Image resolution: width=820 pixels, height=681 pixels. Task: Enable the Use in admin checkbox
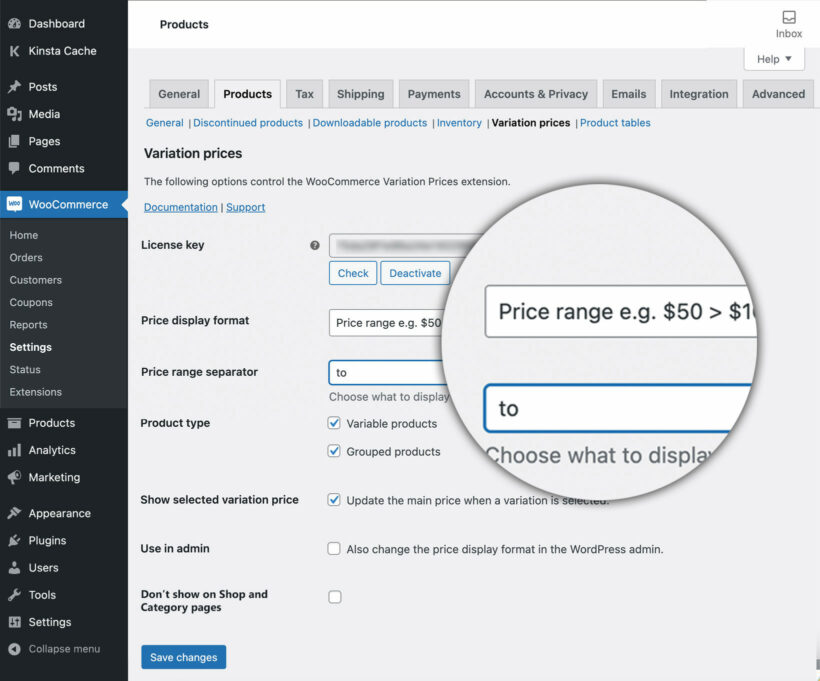tap(334, 549)
